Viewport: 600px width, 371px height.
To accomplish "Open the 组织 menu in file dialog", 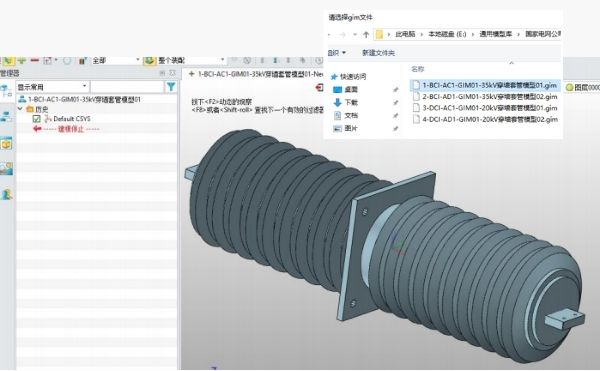I will (336, 53).
